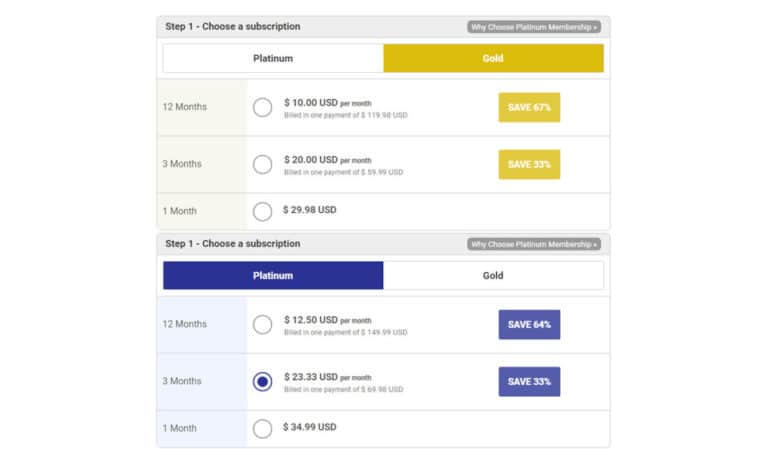Select Gold 12 Months radio option
Viewport: 768px width, 449px height.
[263, 107]
